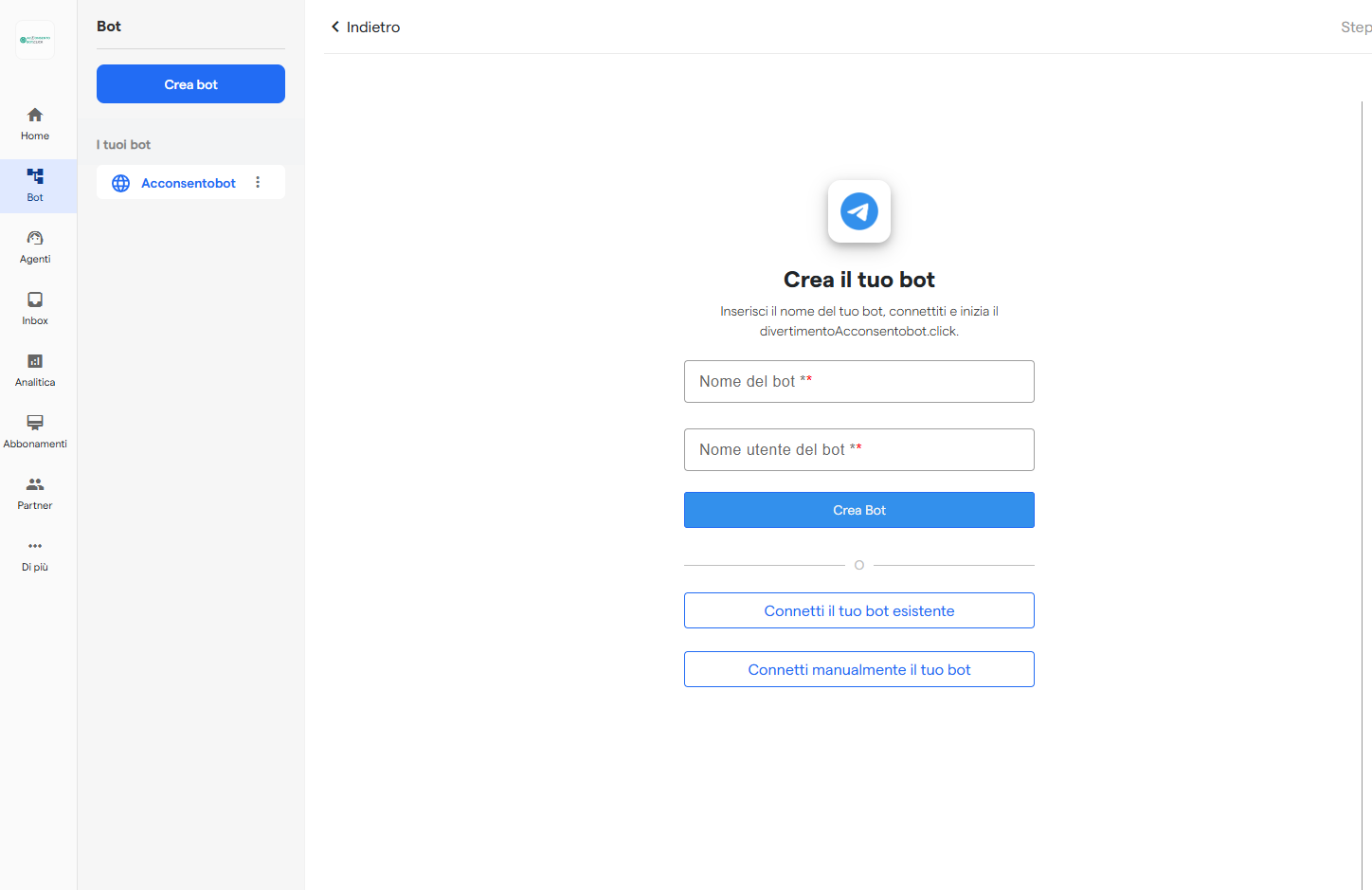Open the Abbonamenti icon
The image size is (1372, 890).
pyautogui.click(x=35, y=423)
